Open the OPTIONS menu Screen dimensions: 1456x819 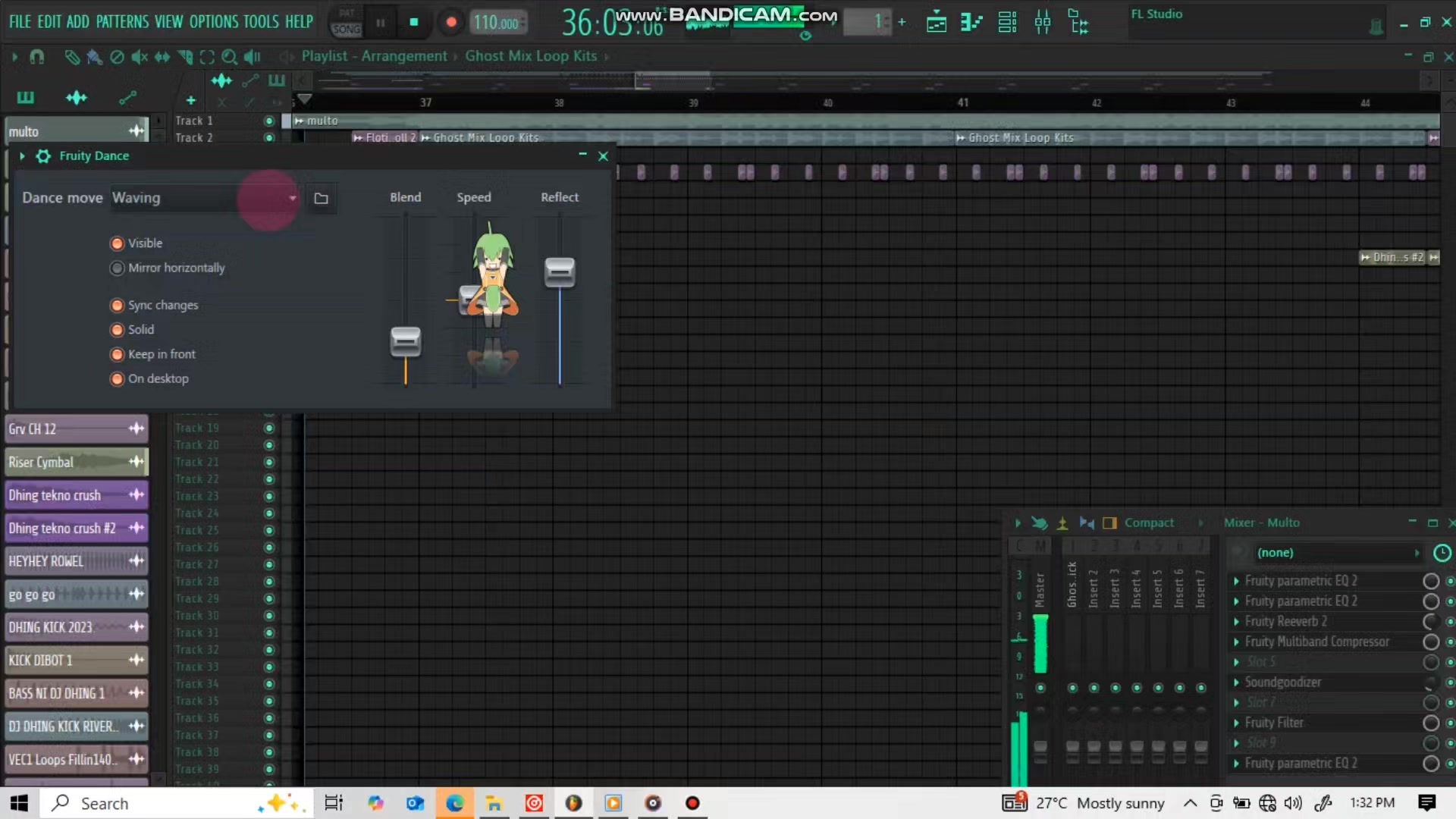213,21
